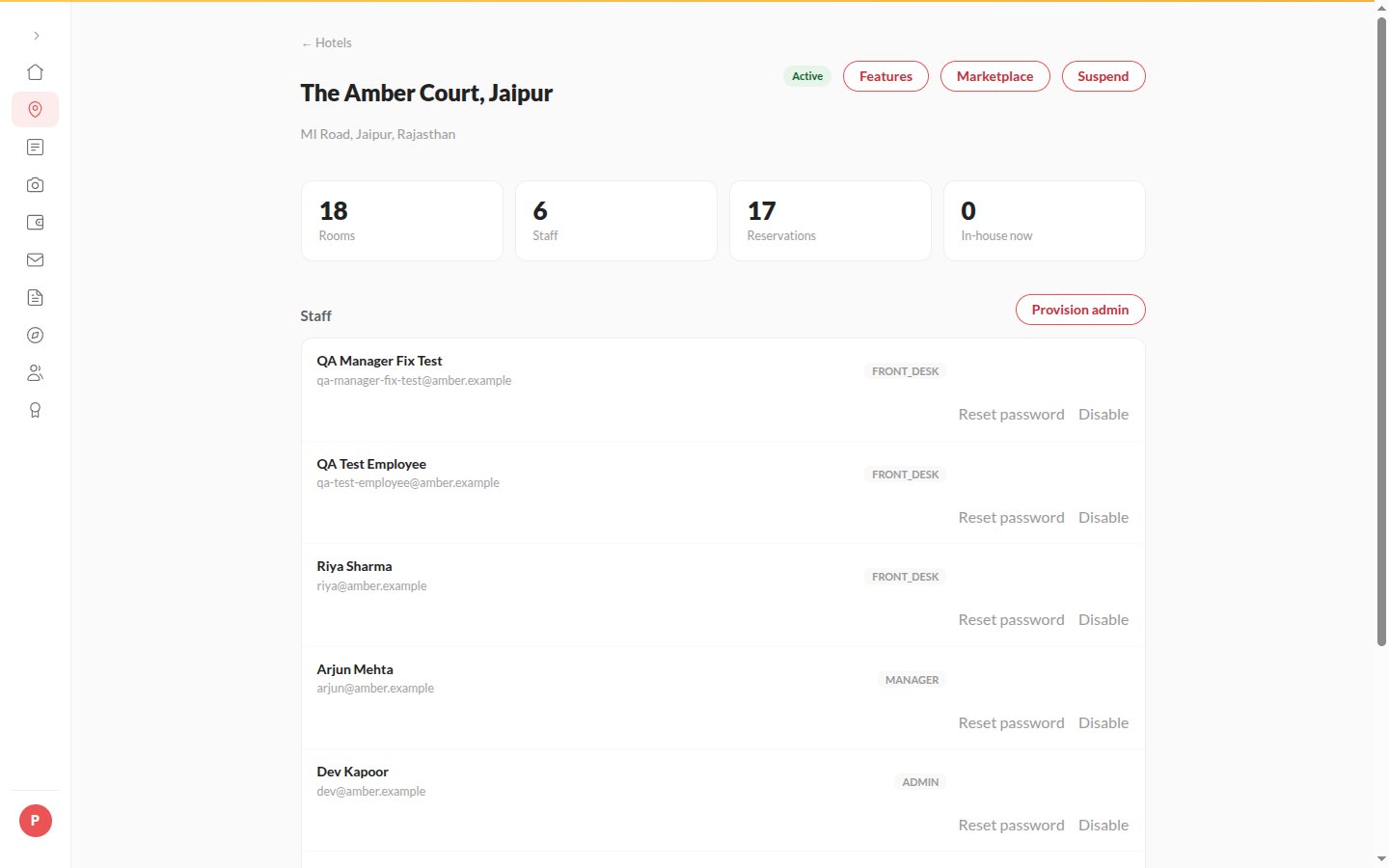Click the MI Road, Jaipur address text
This screenshot has width=1389, height=868.
click(378, 134)
